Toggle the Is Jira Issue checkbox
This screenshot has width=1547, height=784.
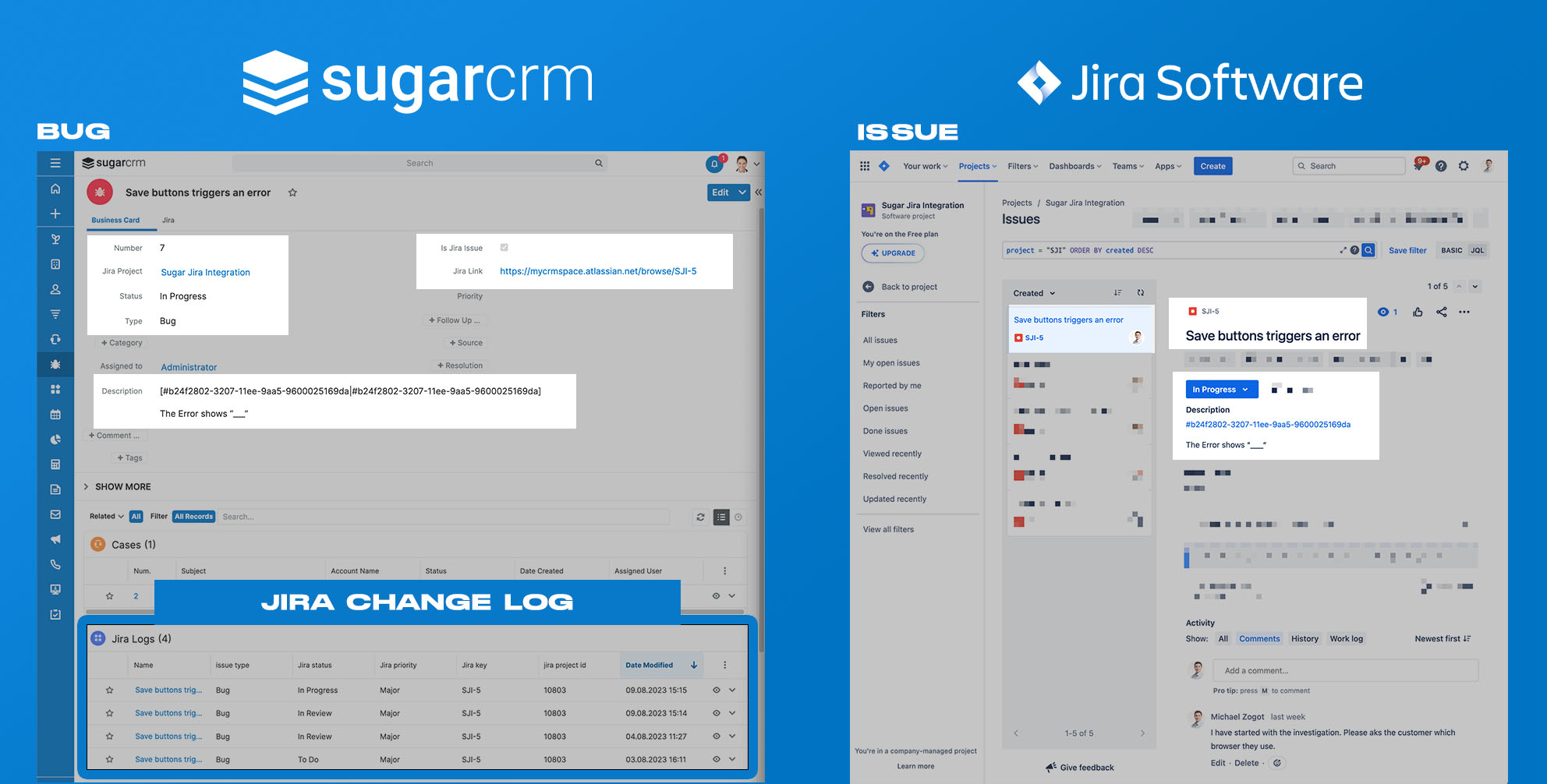click(x=504, y=248)
